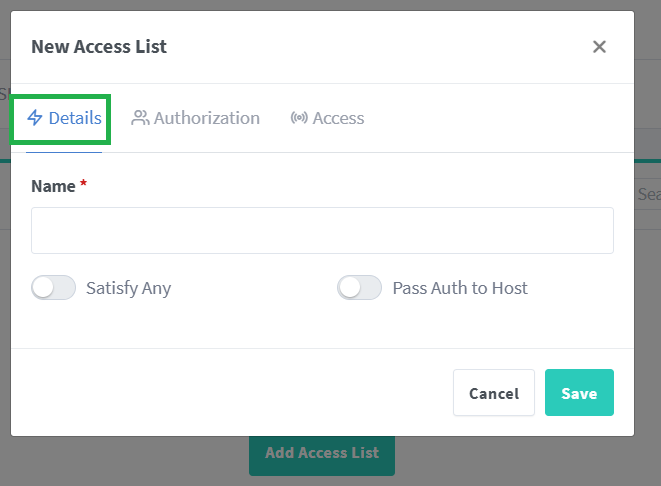
Task: Cancel creating the access list
Action: (x=494, y=392)
